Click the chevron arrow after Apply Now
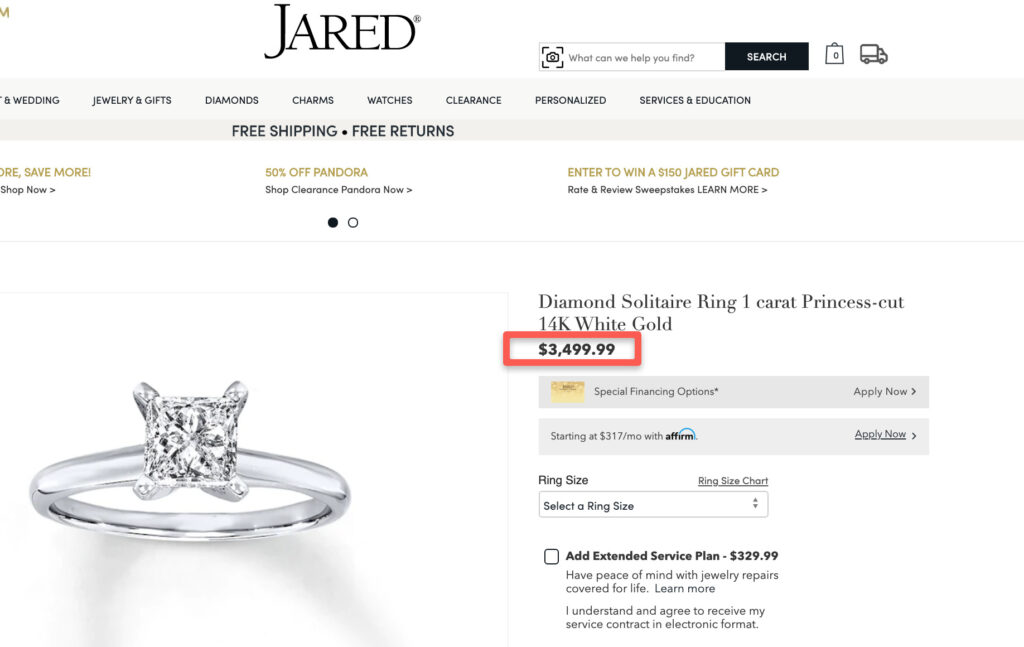1024x647 pixels. click(914, 392)
